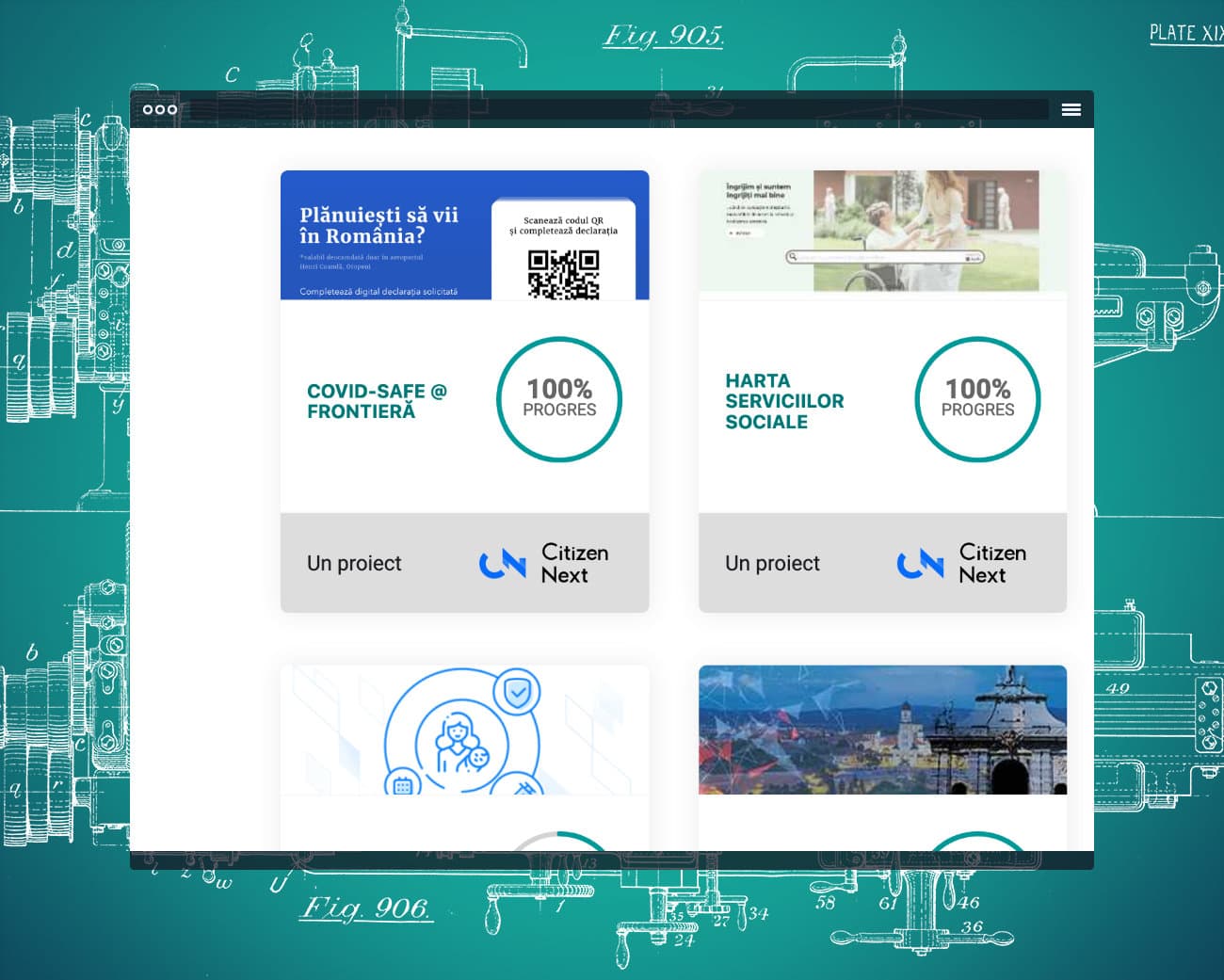Click "Un proiect" on the Harta Serviciilor card

772,563
